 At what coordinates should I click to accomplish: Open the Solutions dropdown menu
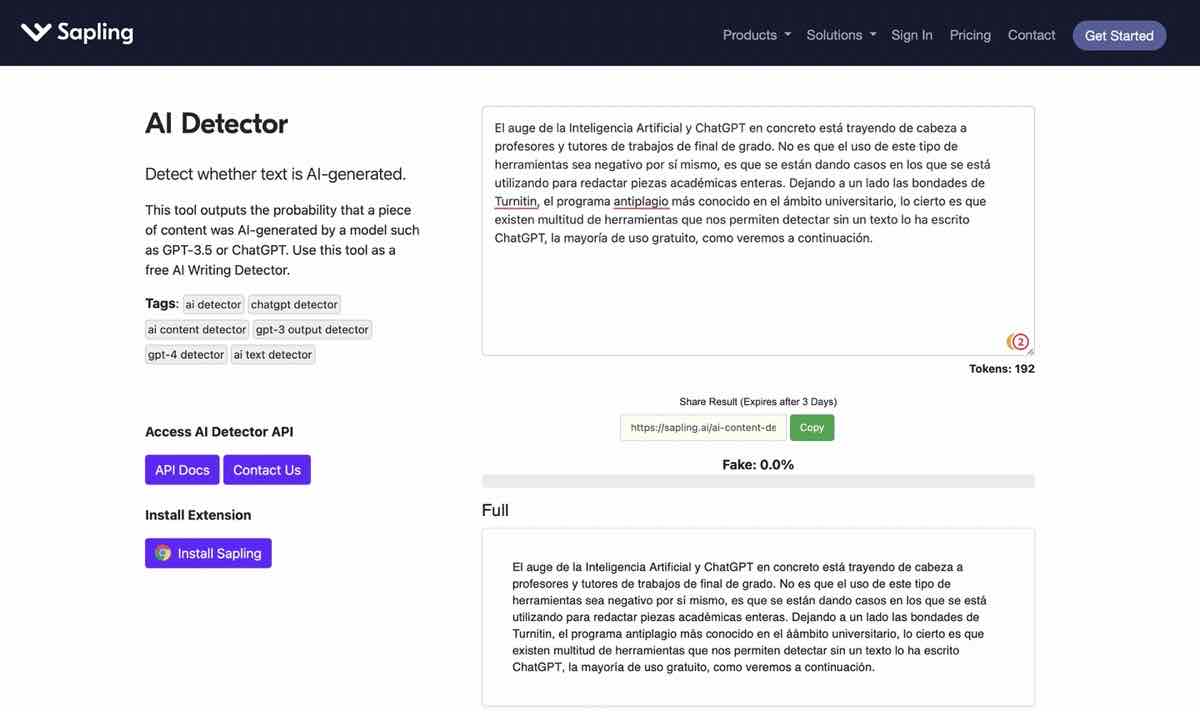coord(841,35)
